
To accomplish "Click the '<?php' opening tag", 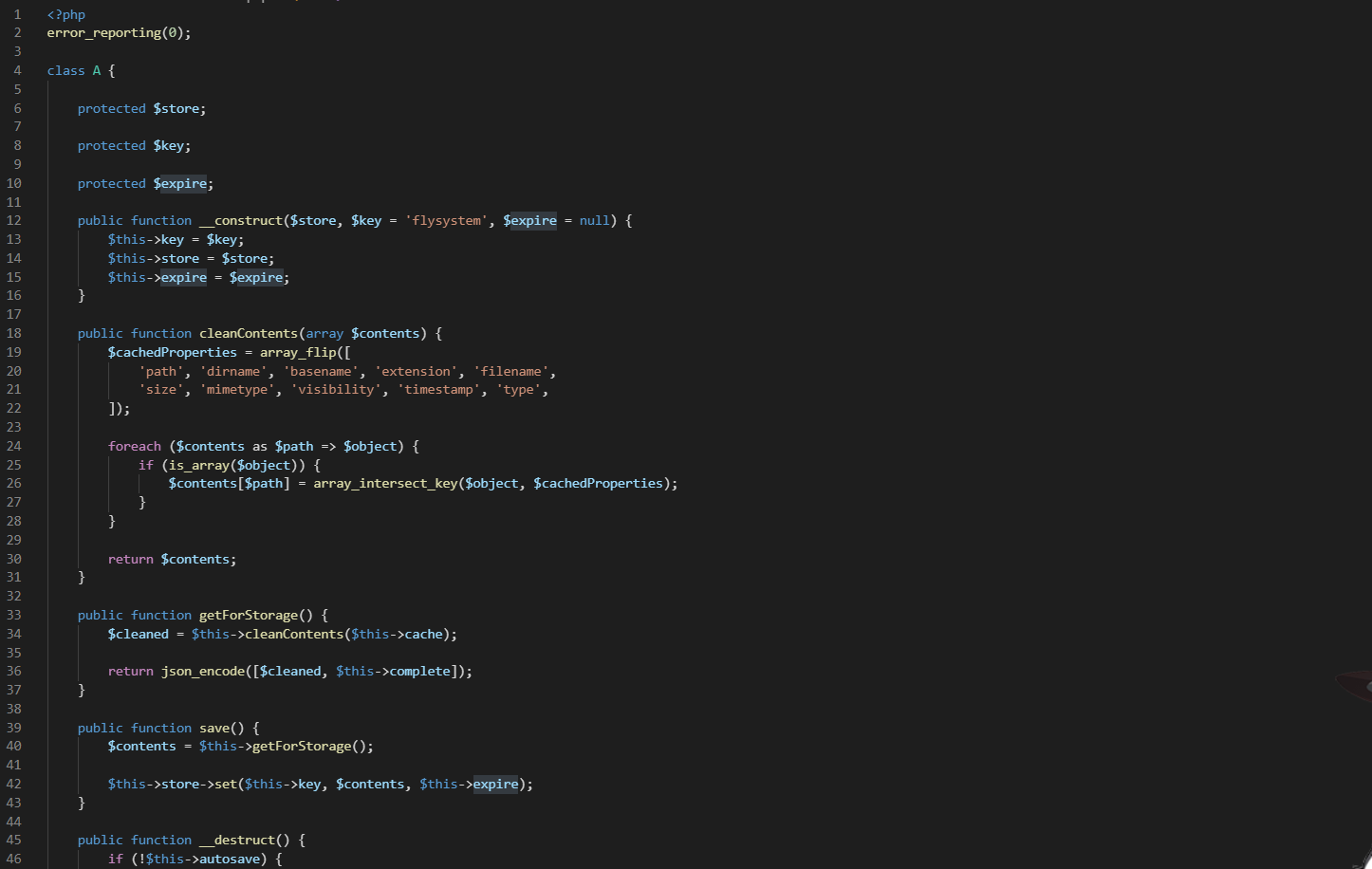I will (x=66, y=14).
